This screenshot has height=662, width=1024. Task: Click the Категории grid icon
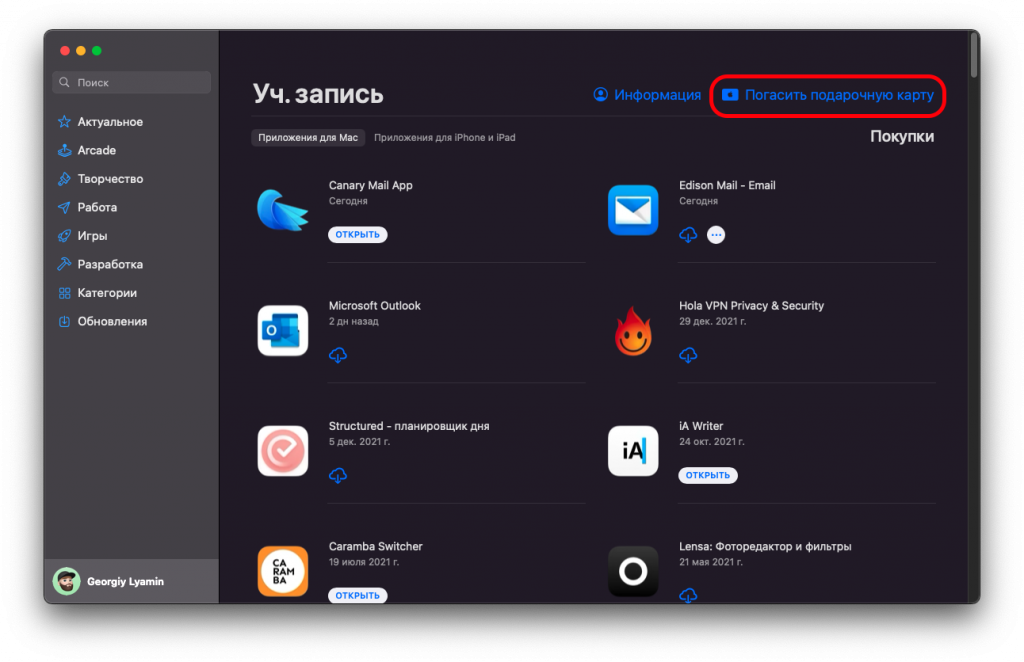click(64, 292)
